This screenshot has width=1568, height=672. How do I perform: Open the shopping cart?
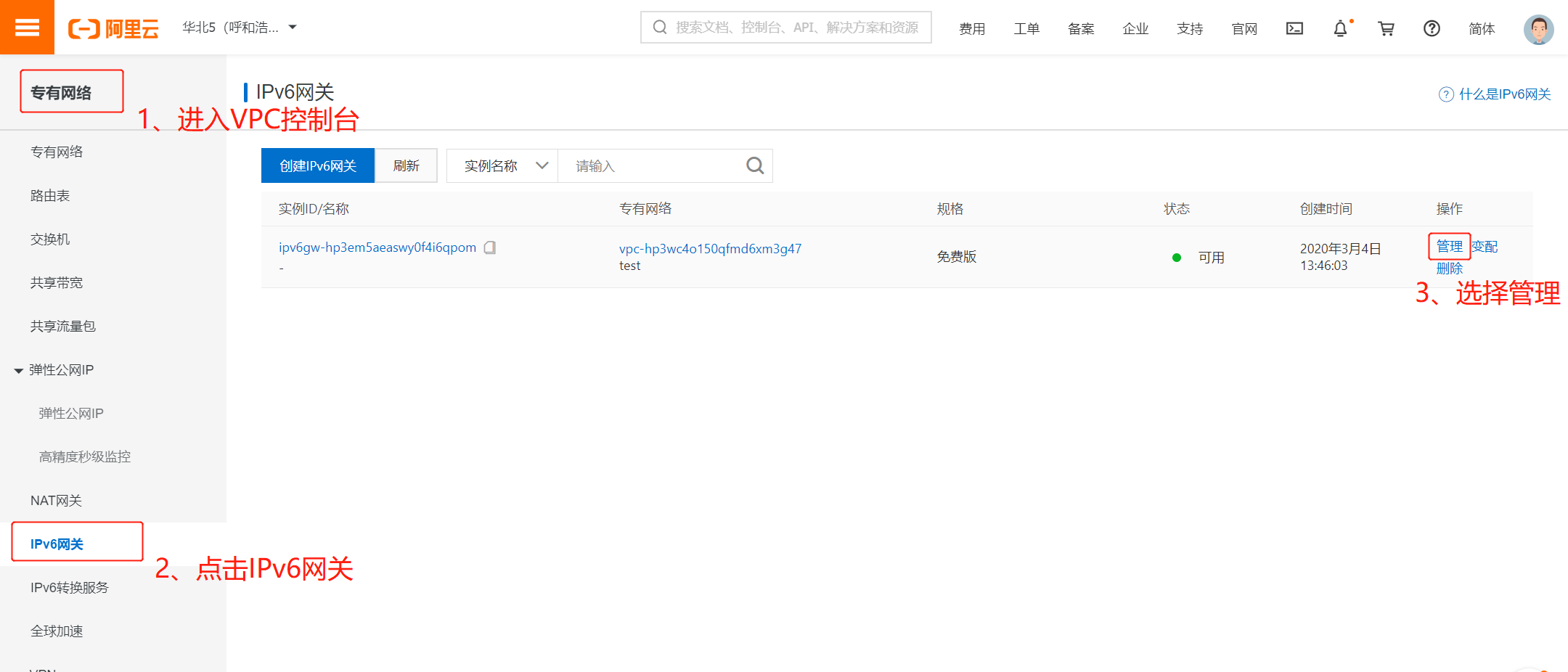pos(1387,28)
